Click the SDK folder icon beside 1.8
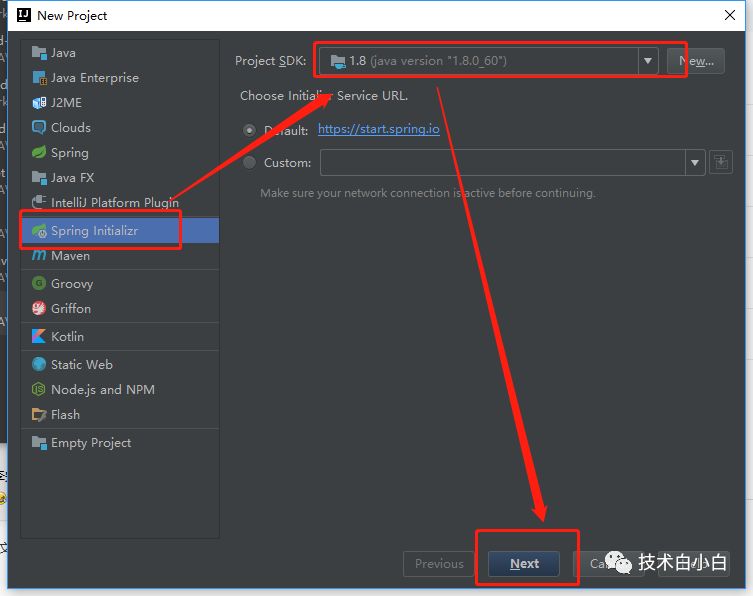The width and height of the screenshot is (753, 596). [338, 61]
